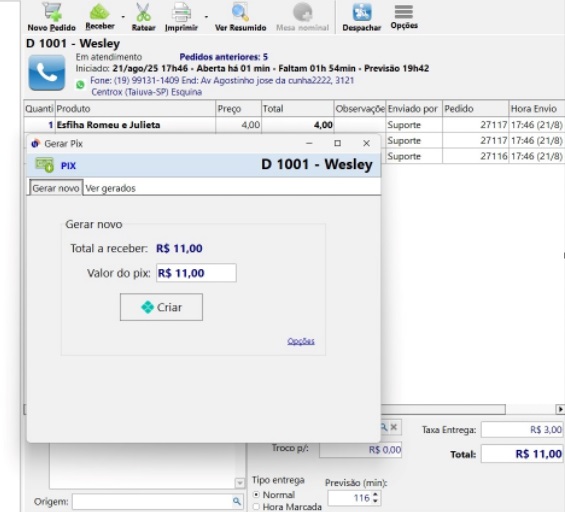Increase Previsão minutes with up arrow
The width and height of the screenshot is (565, 512).
point(375,495)
